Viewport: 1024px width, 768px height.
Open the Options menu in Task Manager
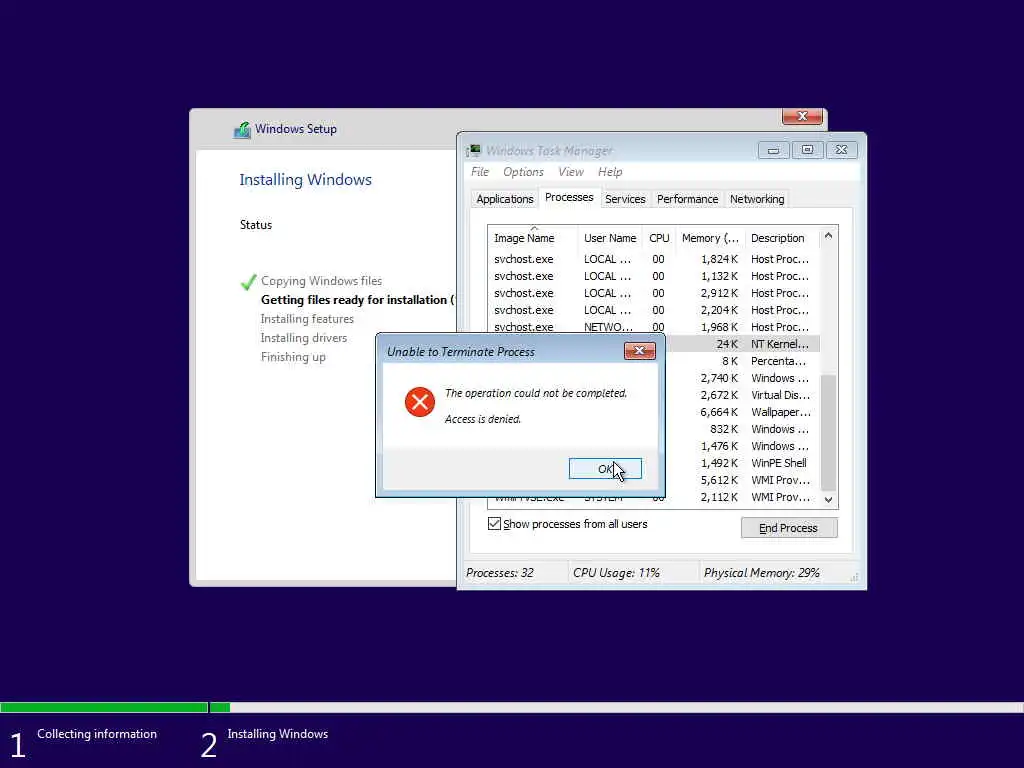point(523,172)
